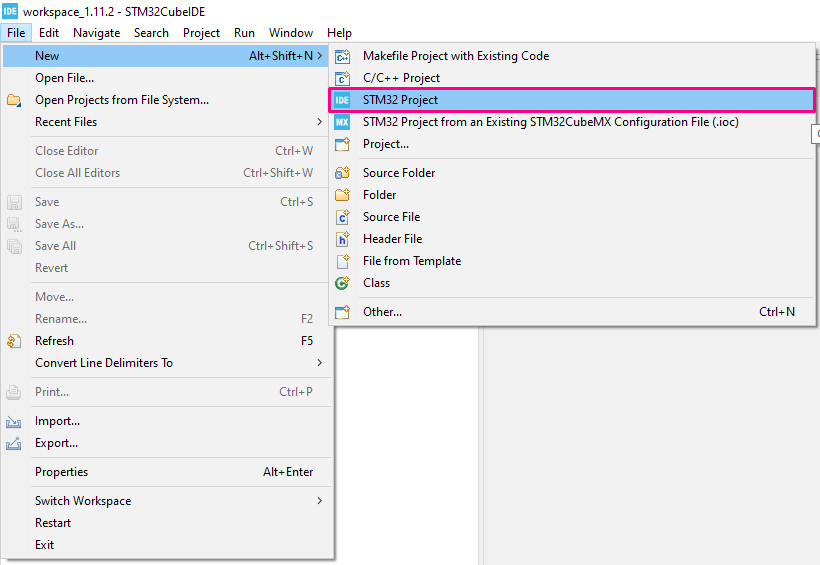Select Open File... from File menu
The width and height of the screenshot is (820, 565).
[x=64, y=78]
